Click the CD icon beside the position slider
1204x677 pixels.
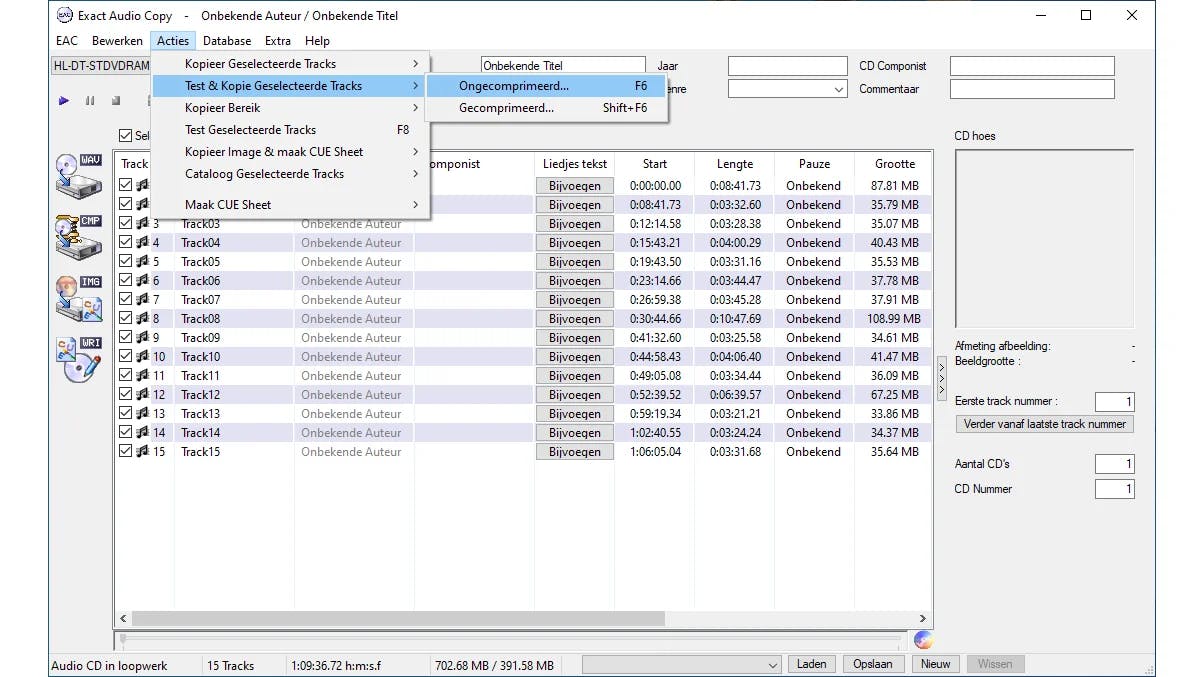click(x=923, y=640)
